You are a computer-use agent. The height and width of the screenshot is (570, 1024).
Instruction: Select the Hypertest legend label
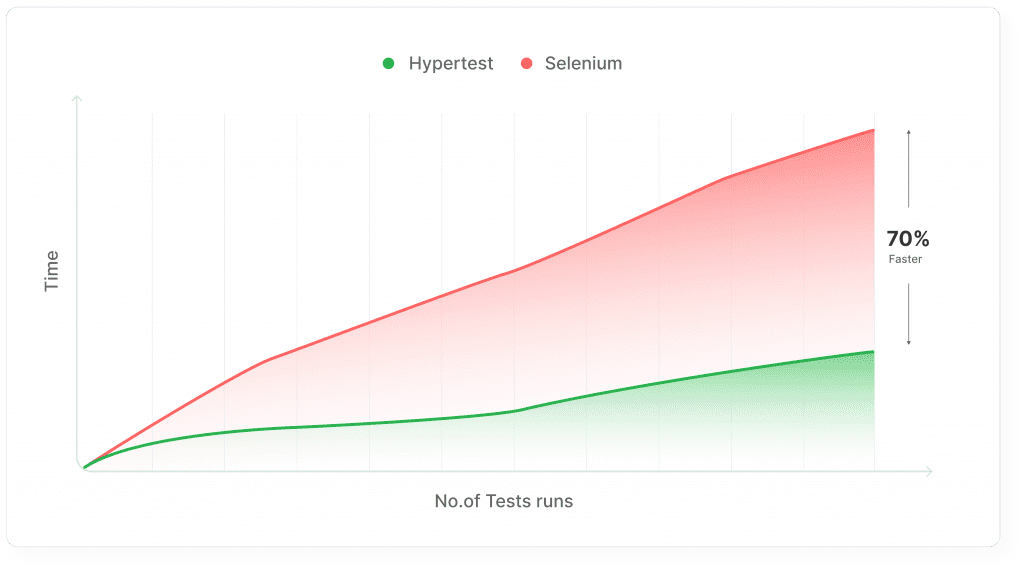coord(451,63)
